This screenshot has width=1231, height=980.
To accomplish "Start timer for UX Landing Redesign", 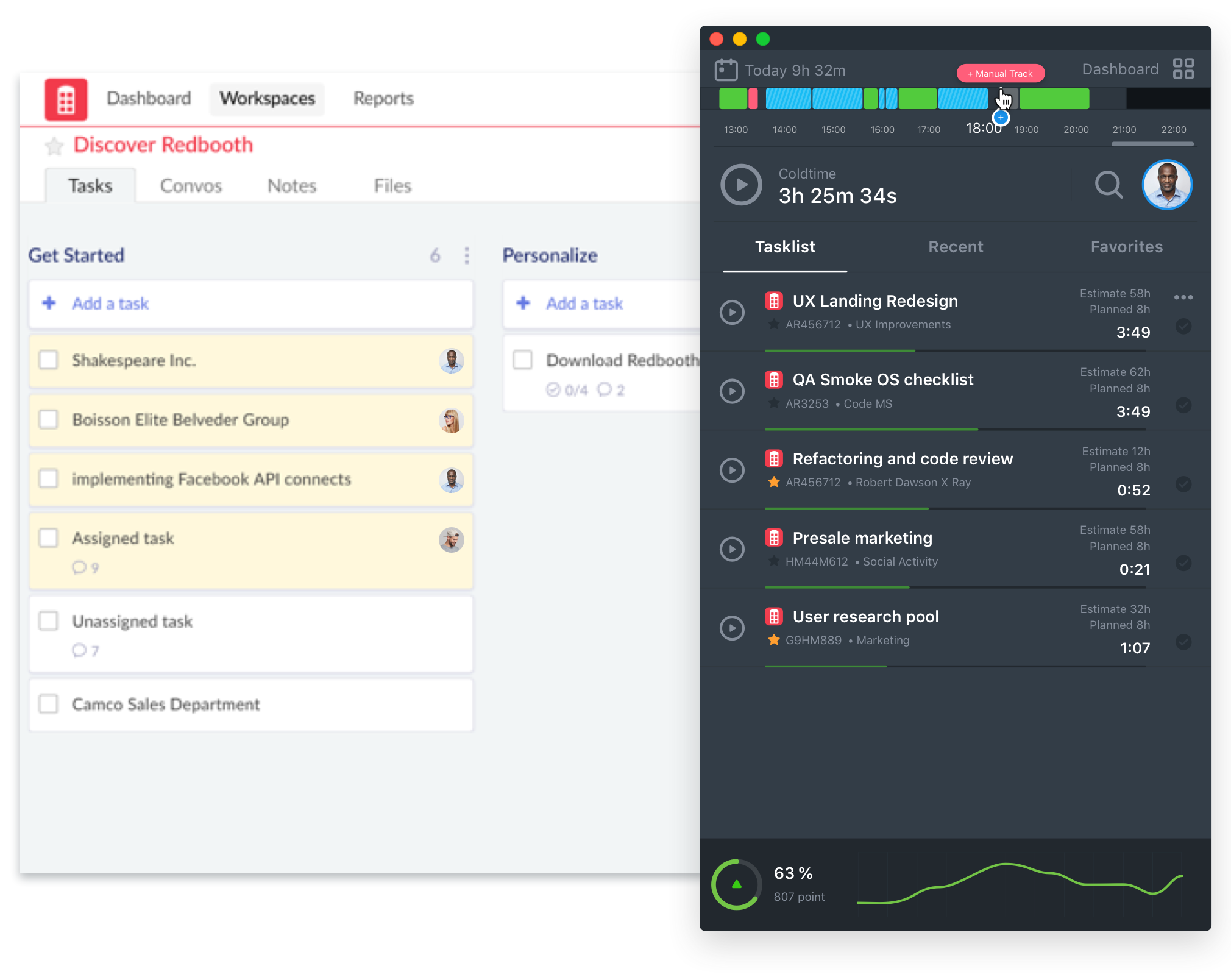I will click(x=732, y=312).
